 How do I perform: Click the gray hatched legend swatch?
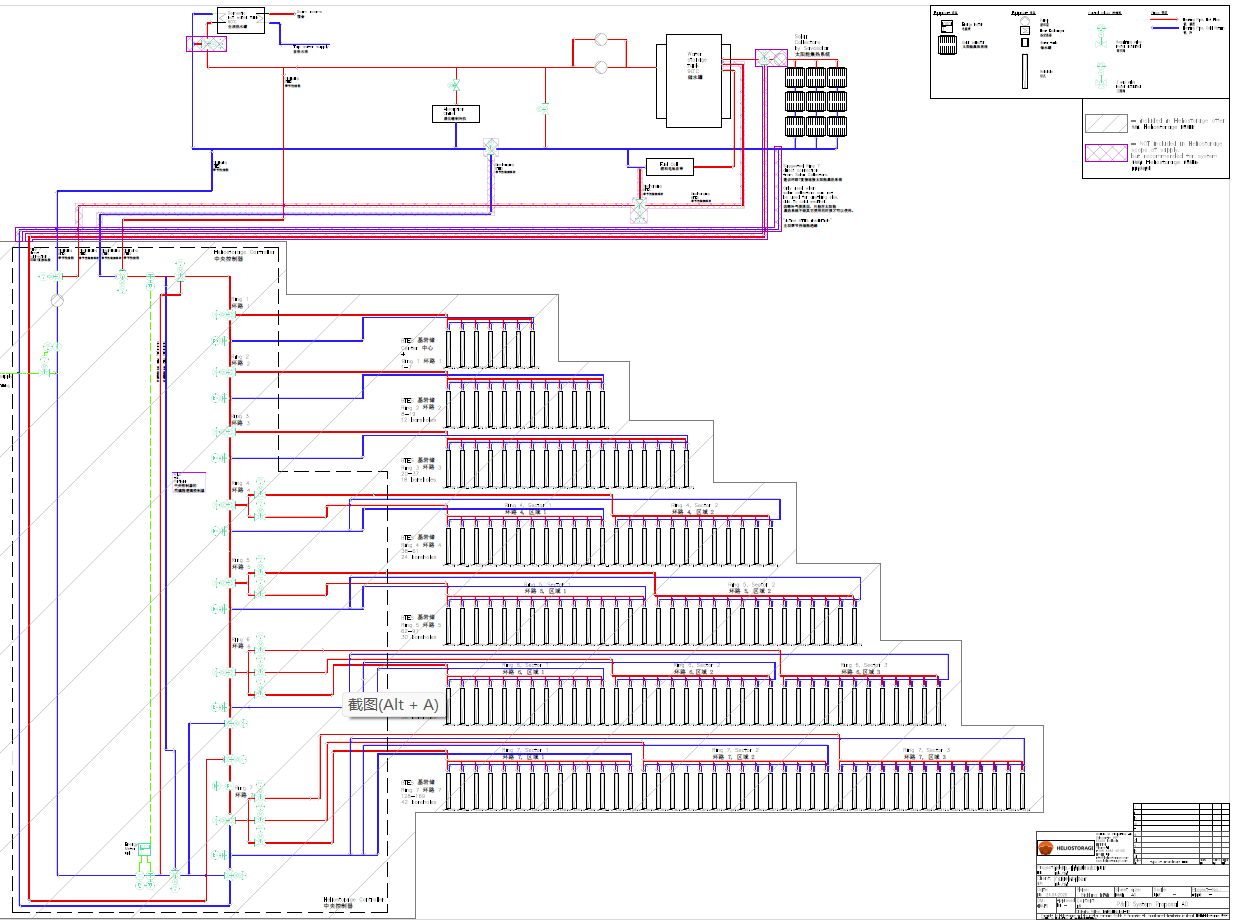coord(1106,123)
